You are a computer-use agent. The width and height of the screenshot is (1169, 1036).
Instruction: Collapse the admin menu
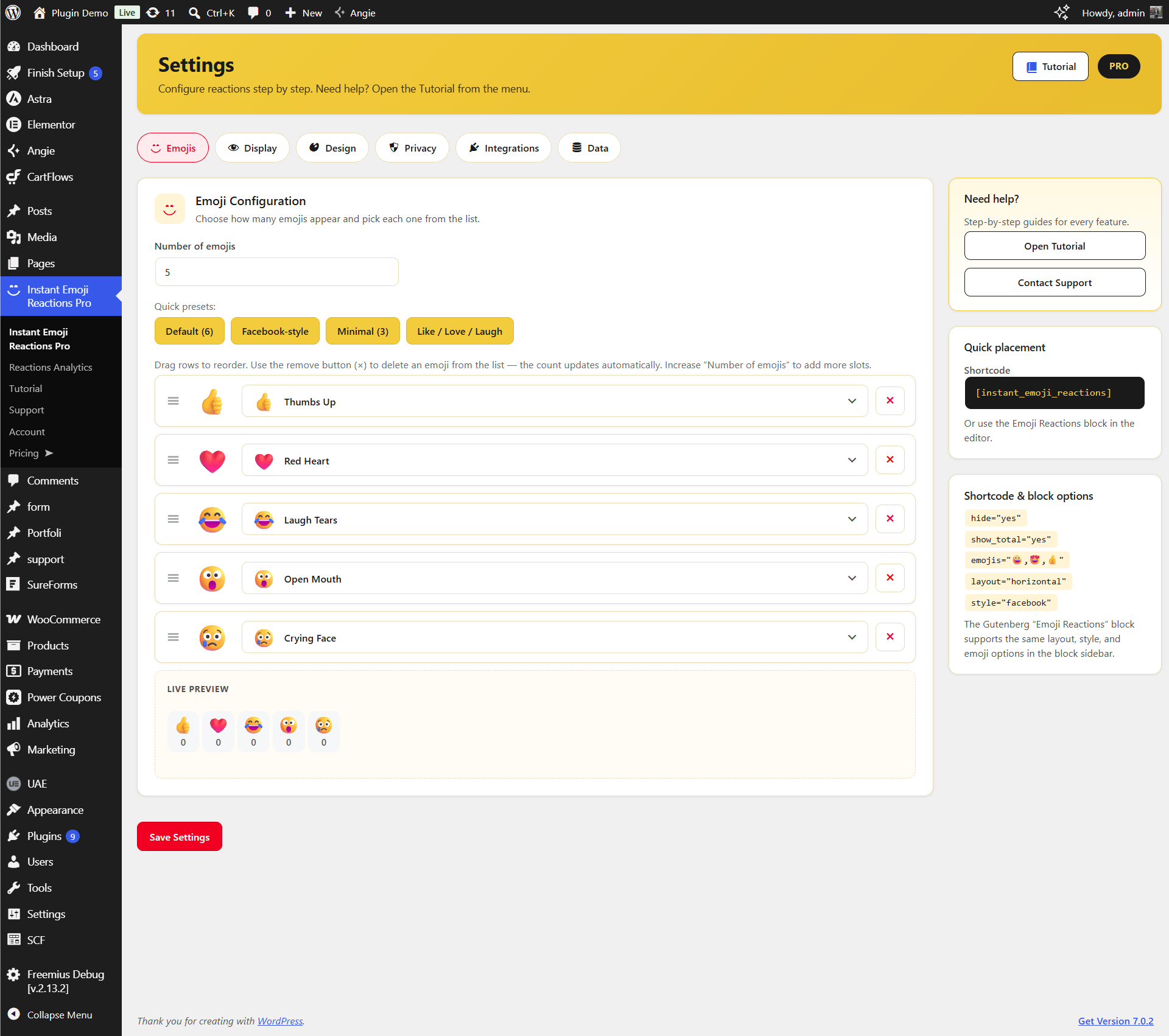tap(61, 1015)
